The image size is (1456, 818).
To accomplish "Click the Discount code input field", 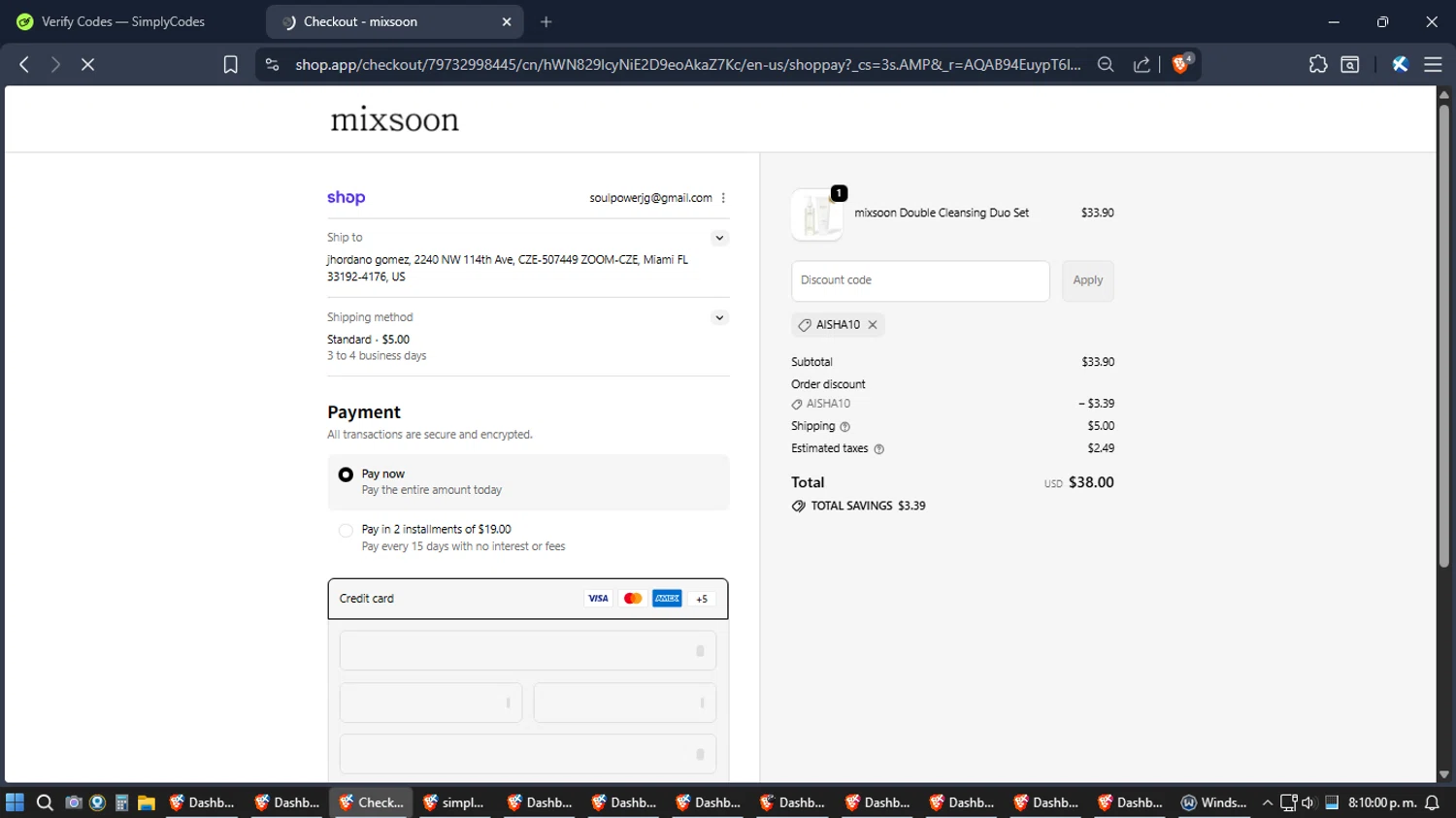I will pyautogui.click(x=920, y=280).
